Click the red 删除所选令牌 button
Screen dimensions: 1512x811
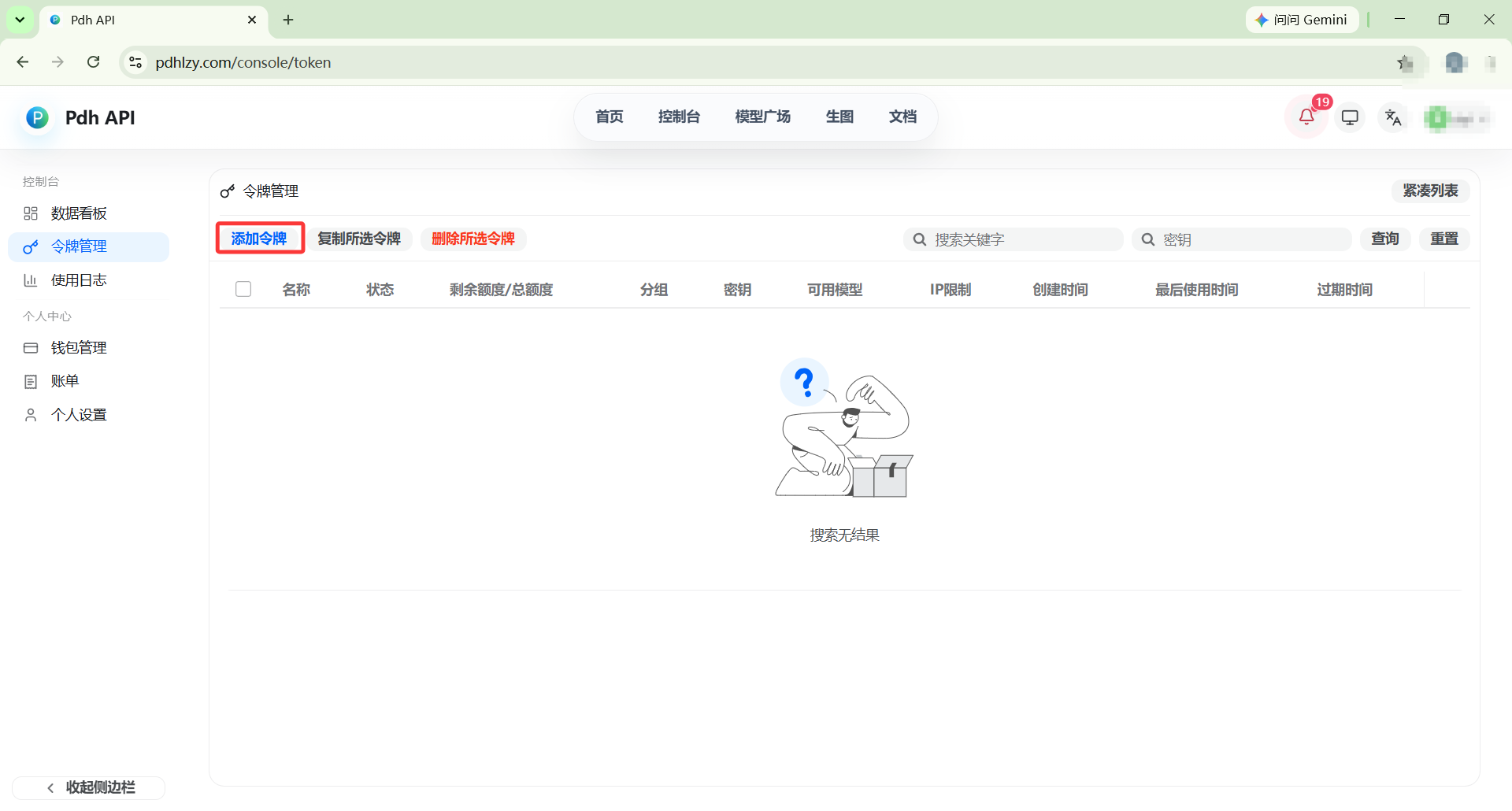tap(473, 239)
